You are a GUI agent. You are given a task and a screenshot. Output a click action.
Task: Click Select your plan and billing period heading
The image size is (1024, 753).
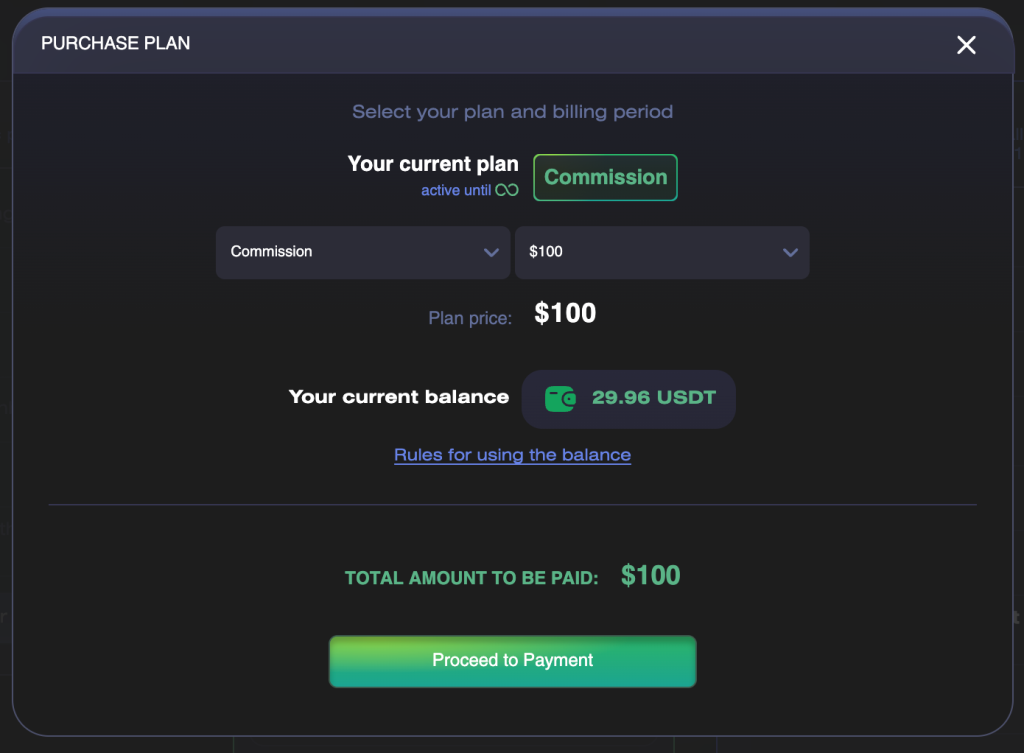(x=513, y=112)
